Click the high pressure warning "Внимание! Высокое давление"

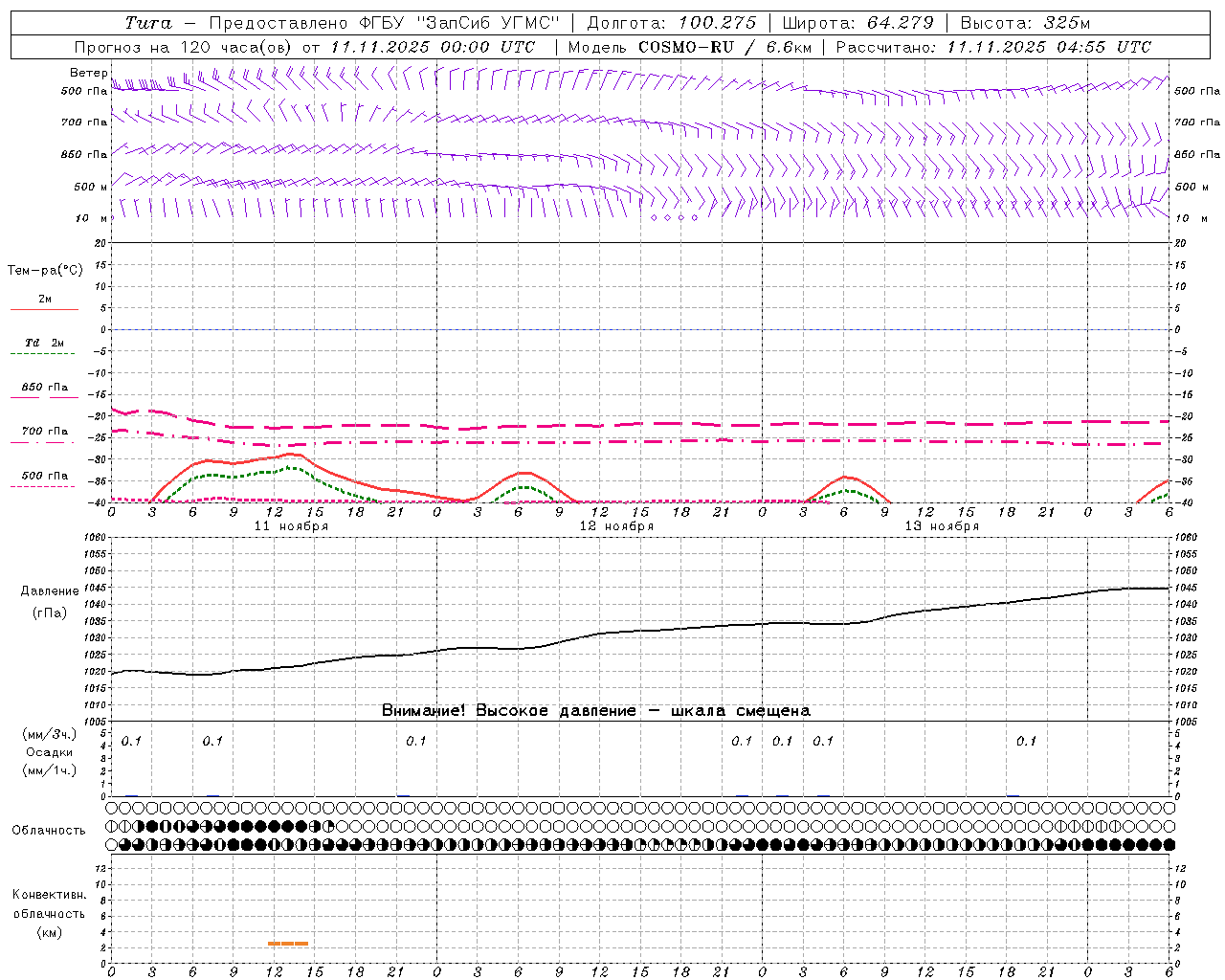point(509,711)
